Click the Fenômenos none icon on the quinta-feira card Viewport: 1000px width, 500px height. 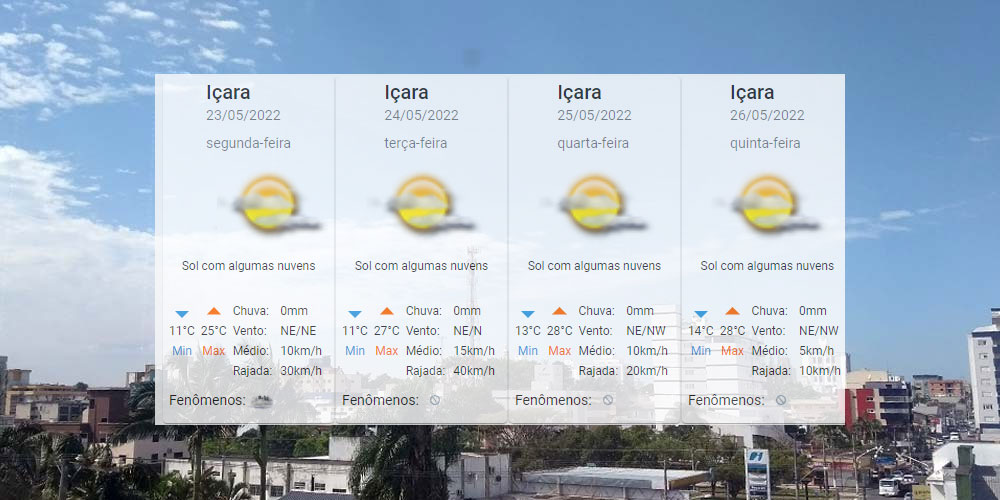click(781, 401)
